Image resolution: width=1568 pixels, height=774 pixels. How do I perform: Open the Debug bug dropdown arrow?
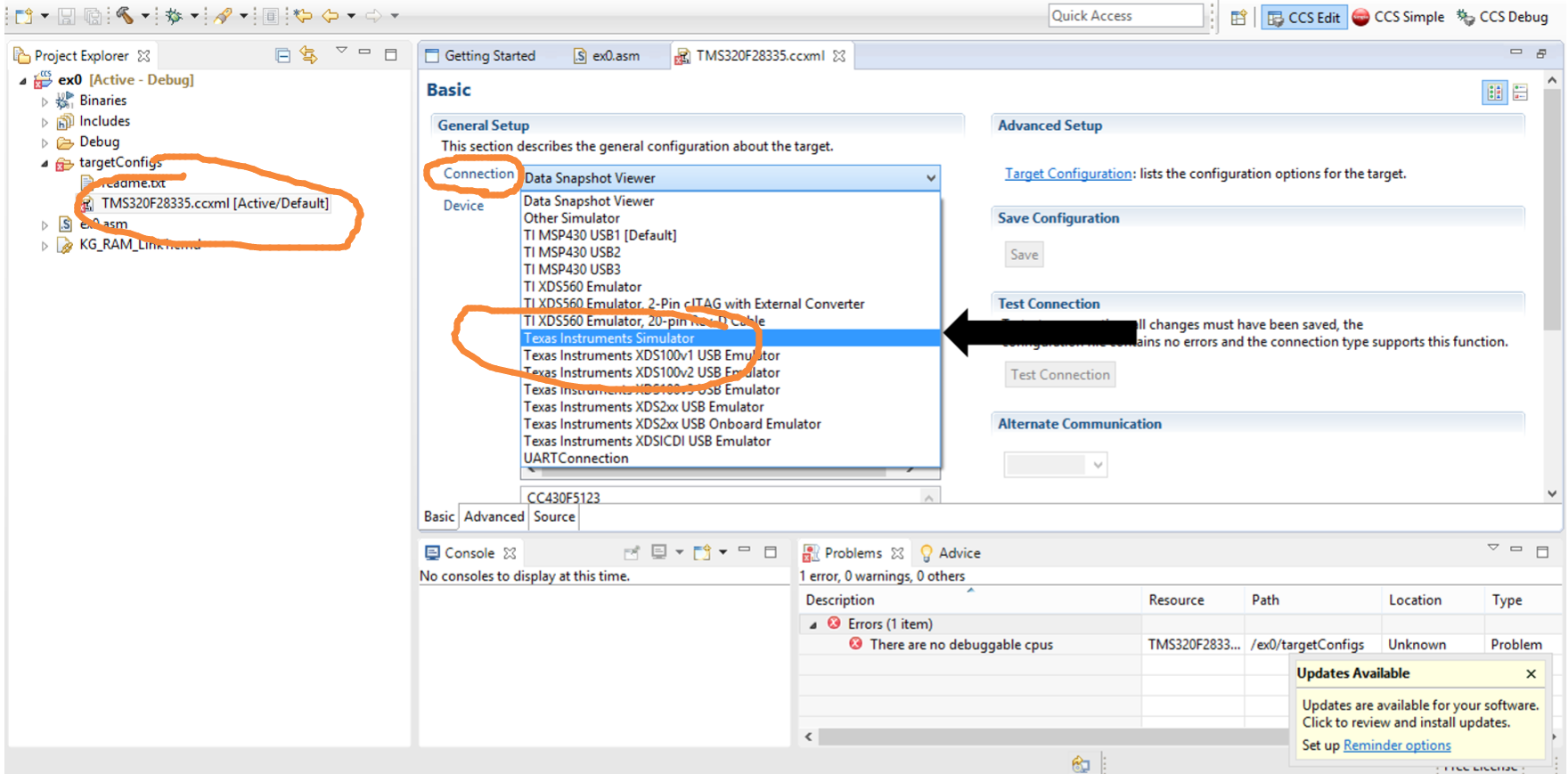pyautogui.click(x=194, y=16)
